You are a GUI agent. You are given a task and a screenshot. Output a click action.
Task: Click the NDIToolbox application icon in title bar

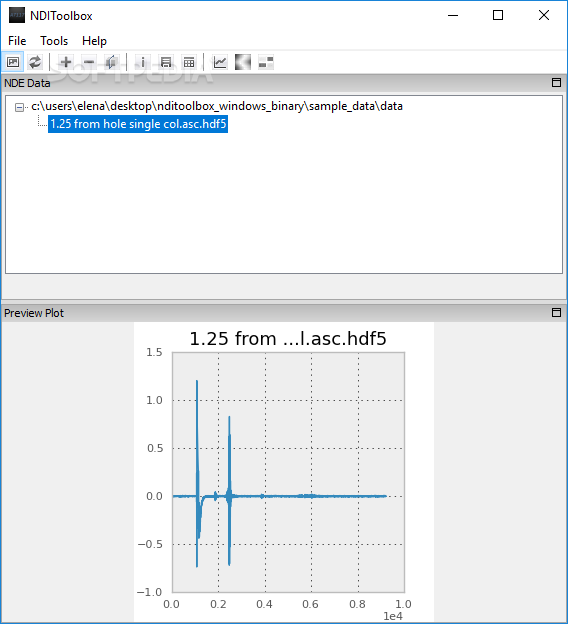[17, 16]
